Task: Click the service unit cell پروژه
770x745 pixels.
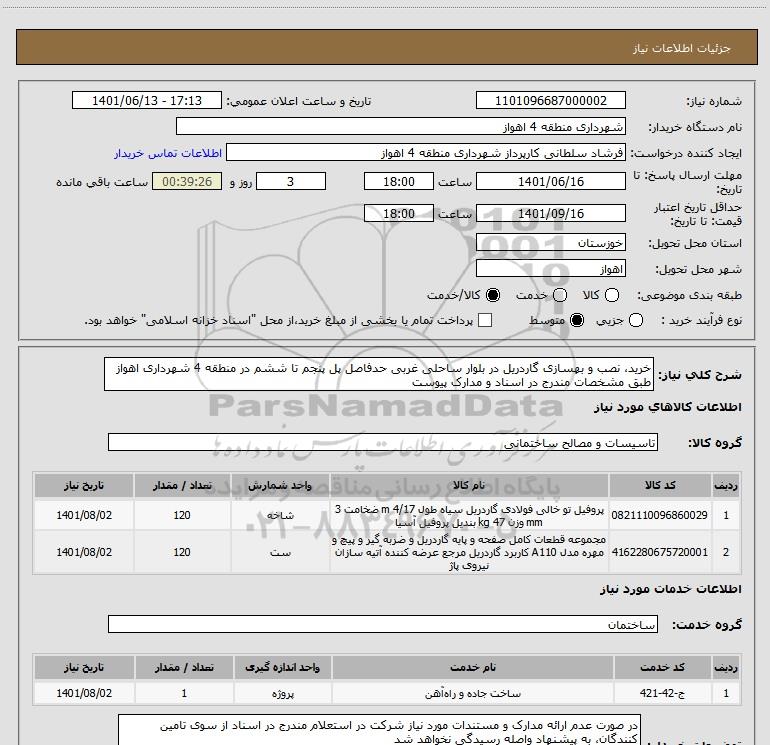Action: click(x=283, y=693)
